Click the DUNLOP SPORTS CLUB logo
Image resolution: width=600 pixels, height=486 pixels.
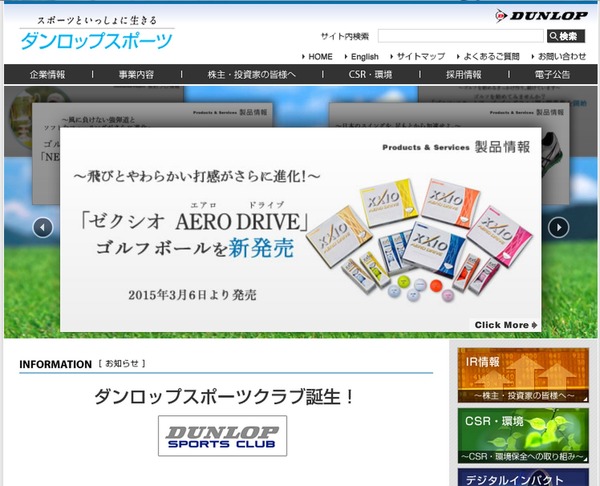222,436
